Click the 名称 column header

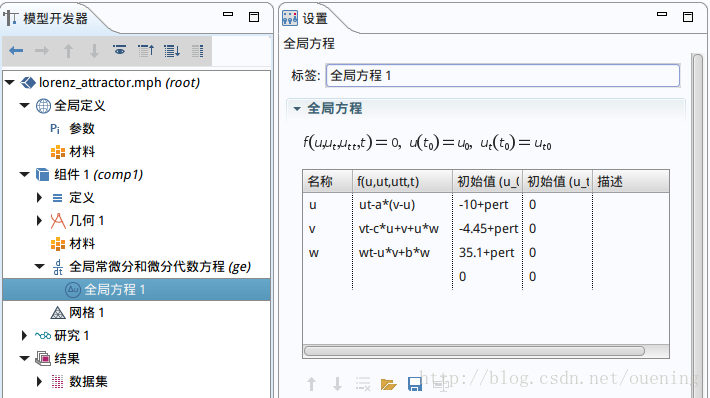tap(327, 182)
